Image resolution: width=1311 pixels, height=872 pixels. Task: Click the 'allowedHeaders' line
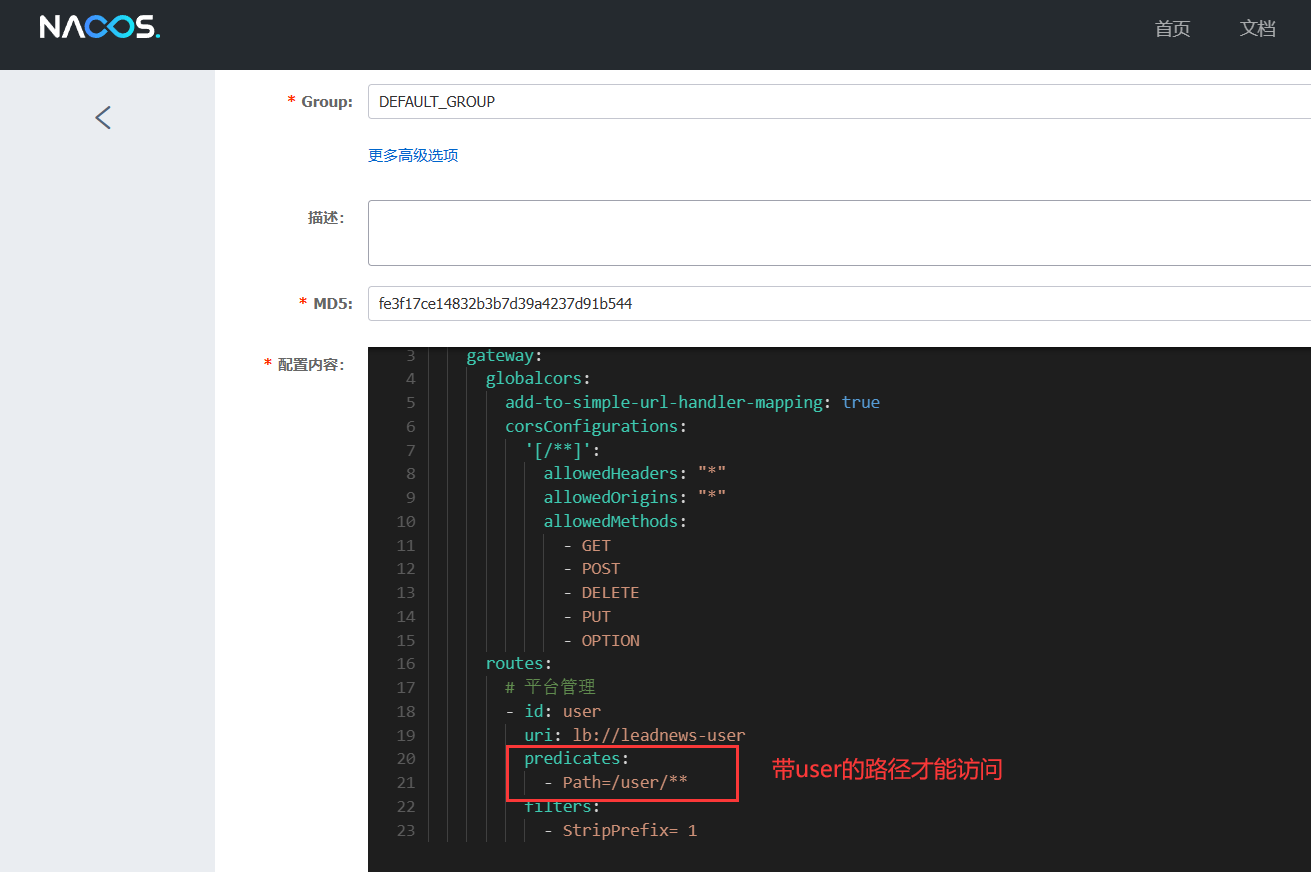635,473
